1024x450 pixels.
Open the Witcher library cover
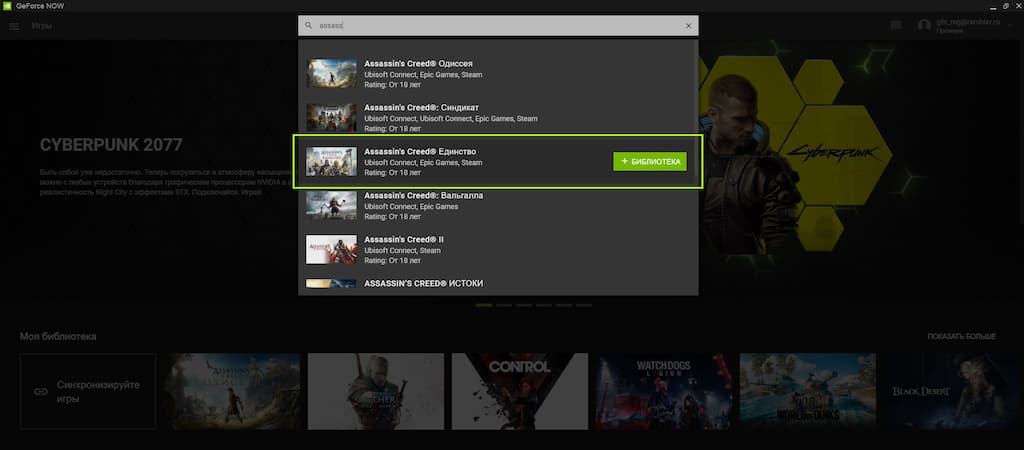pos(376,391)
